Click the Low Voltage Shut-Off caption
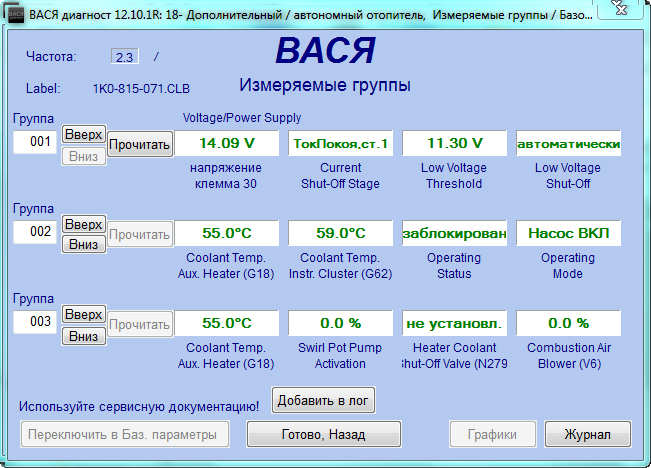Image resolution: width=651 pixels, height=468 pixels. (568, 176)
